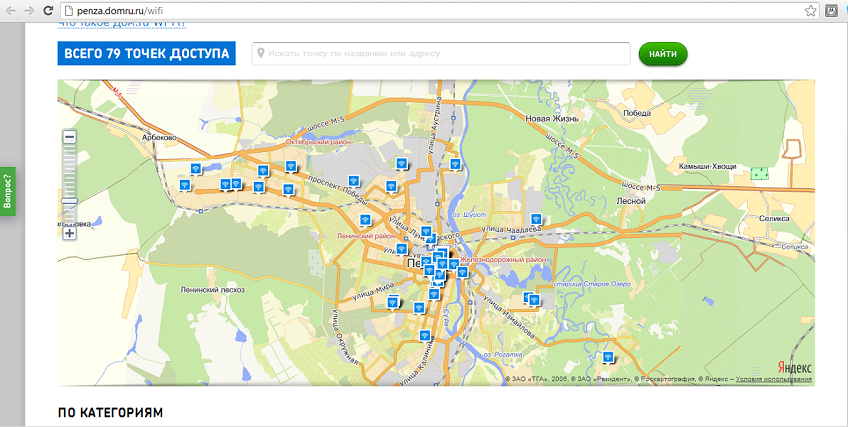Click Wi-Fi marker near улица Аустрина top
The width and height of the screenshot is (848, 427).
pos(455,164)
